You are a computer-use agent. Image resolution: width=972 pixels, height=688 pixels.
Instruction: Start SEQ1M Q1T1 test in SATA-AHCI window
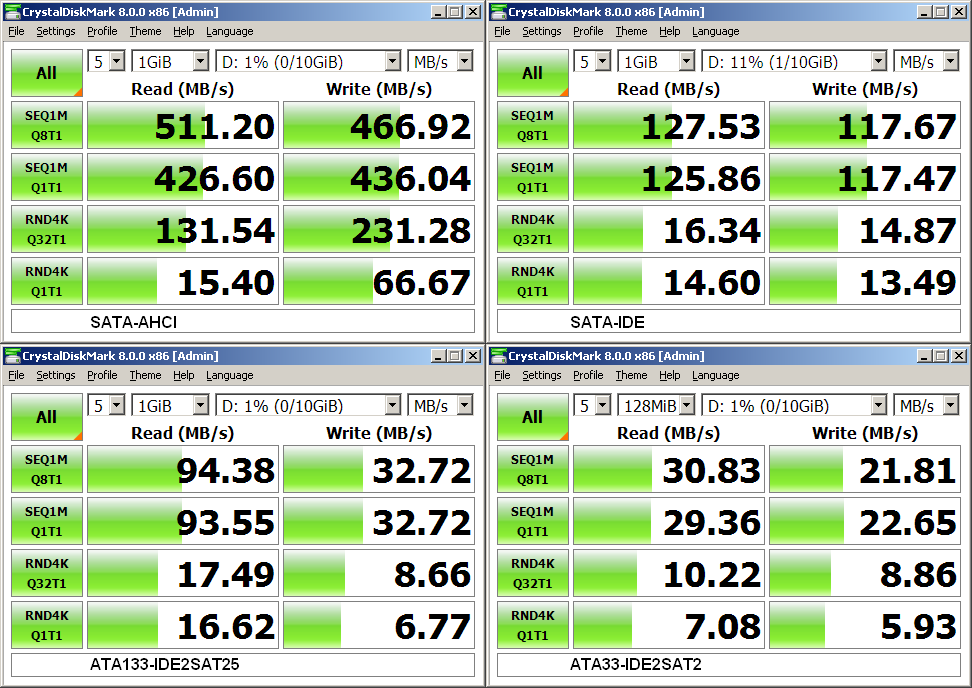point(46,177)
